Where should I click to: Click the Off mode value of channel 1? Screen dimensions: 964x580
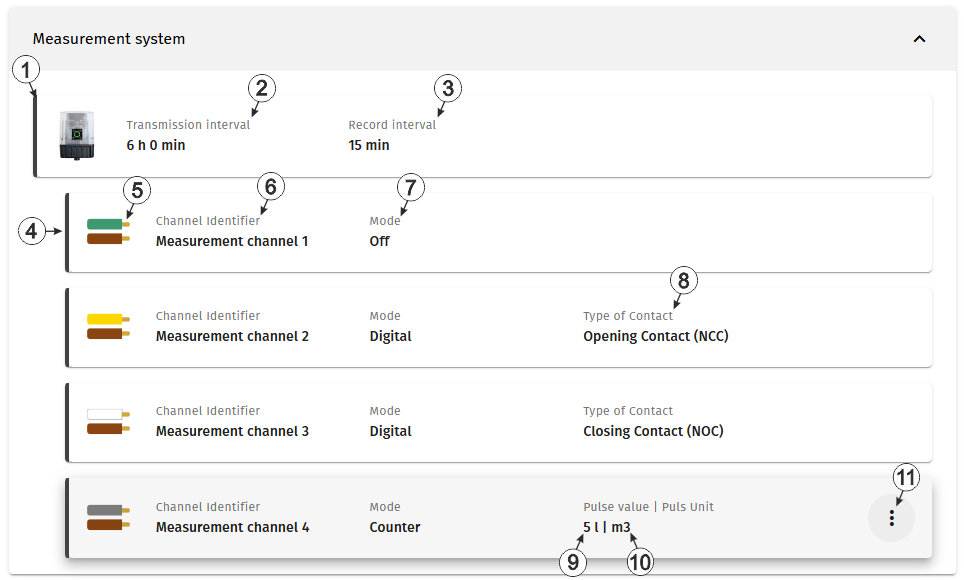point(379,241)
